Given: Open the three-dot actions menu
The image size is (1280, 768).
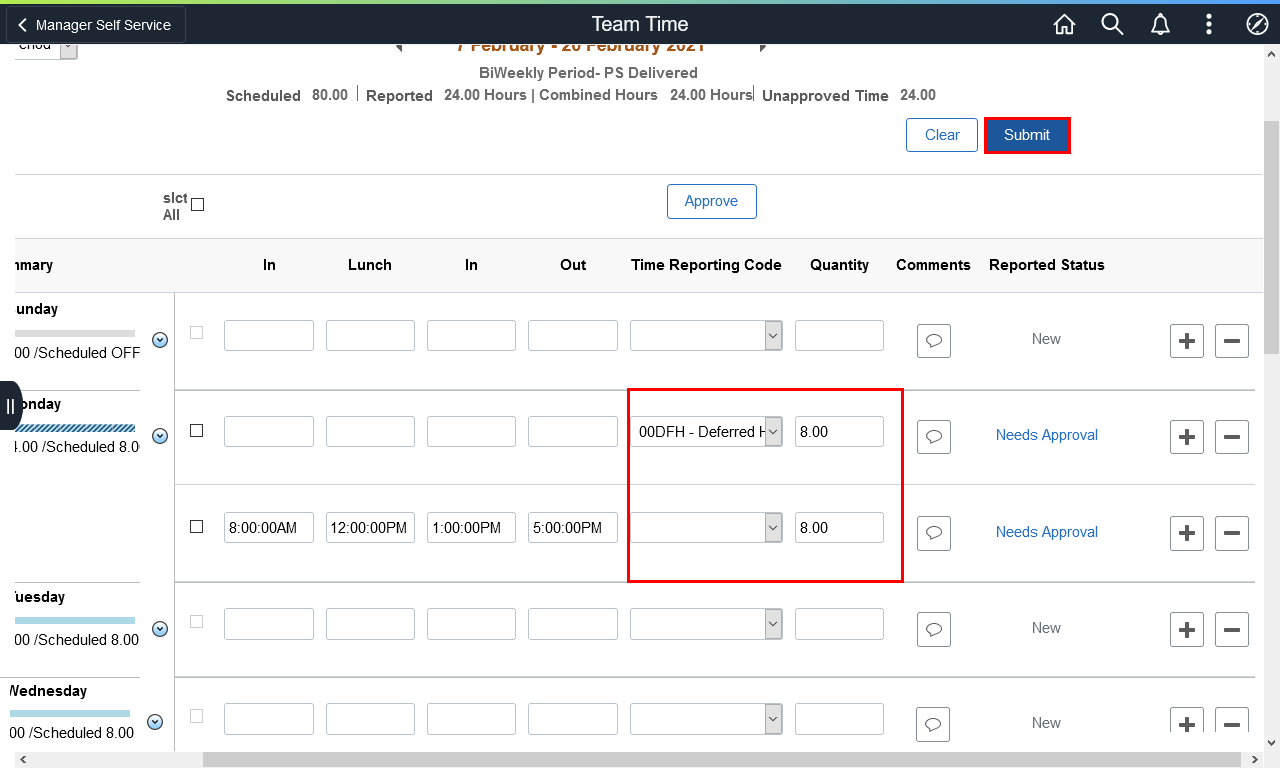Looking at the screenshot, I should pyautogui.click(x=1209, y=25).
